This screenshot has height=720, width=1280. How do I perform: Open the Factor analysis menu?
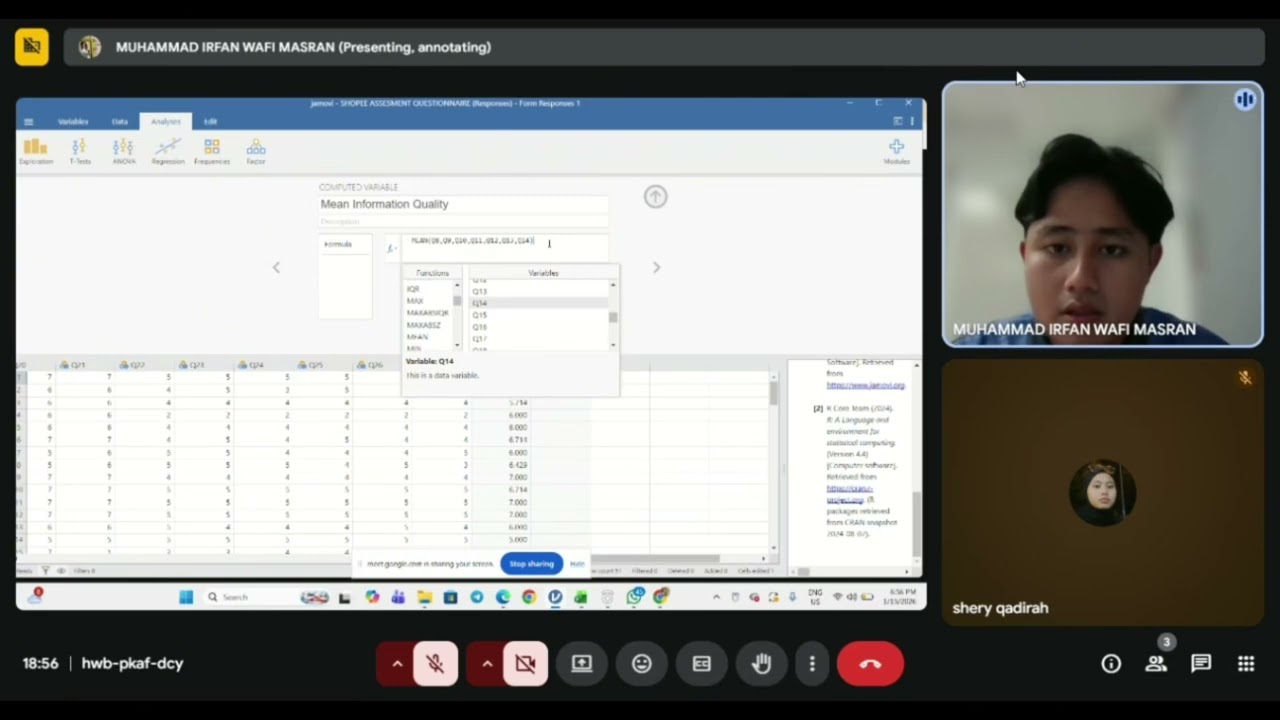click(x=256, y=151)
